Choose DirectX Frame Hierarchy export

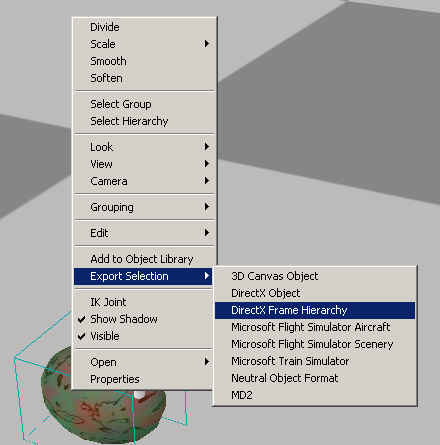(315, 310)
